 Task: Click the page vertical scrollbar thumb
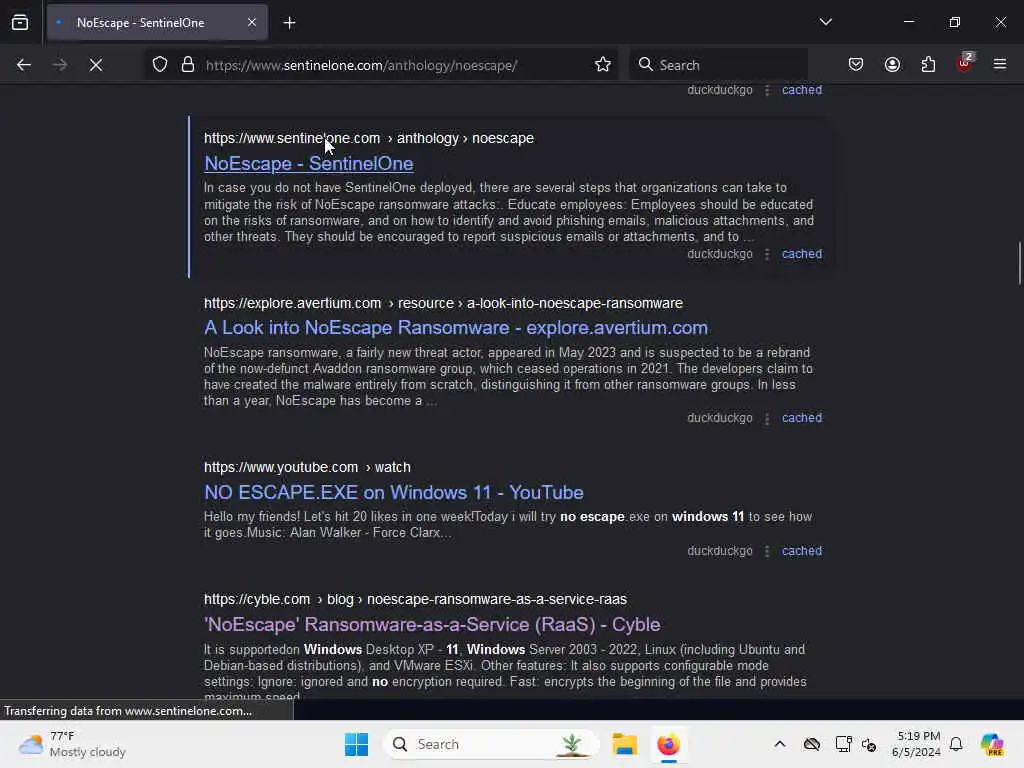[x=1019, y=263]
